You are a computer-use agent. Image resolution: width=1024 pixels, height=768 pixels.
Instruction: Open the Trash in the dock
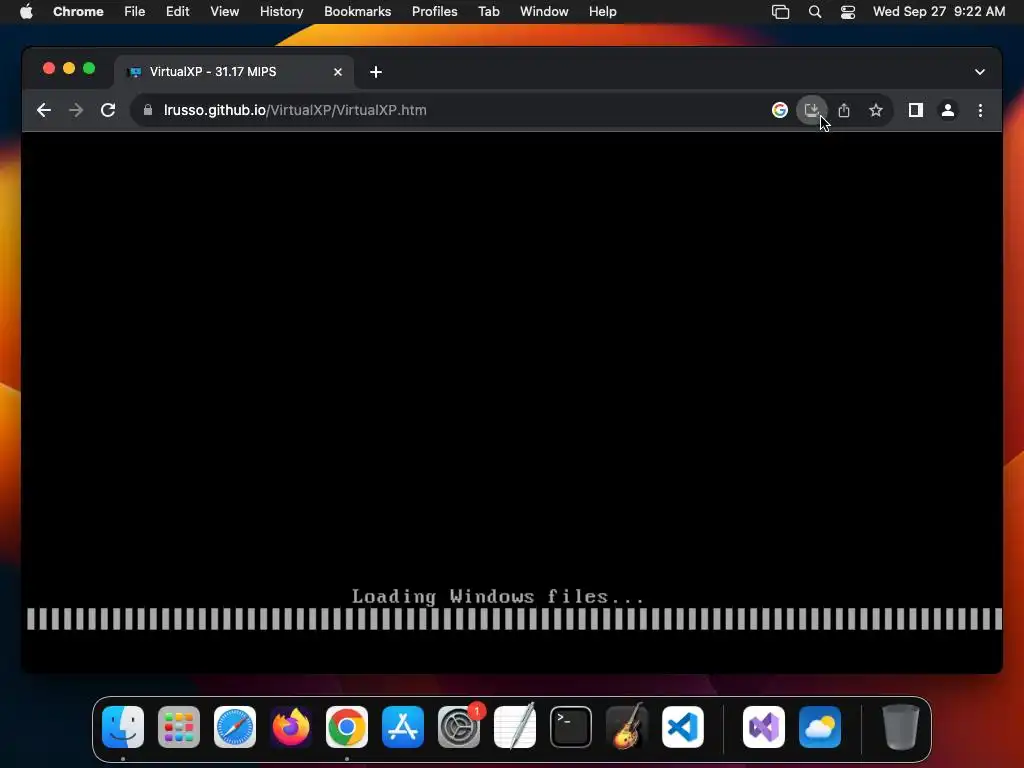click(x=901, y=727)
